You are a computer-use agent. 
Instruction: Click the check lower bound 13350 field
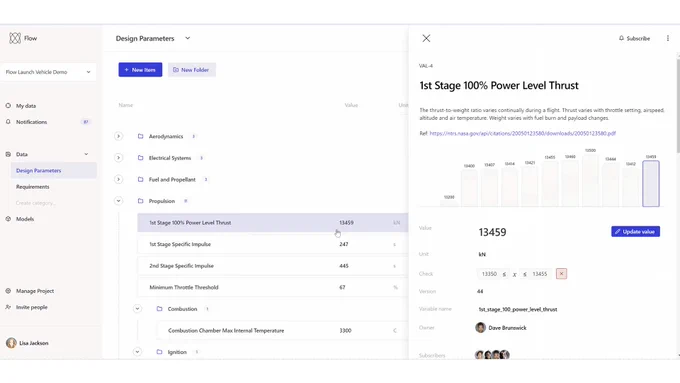[489, 274]
